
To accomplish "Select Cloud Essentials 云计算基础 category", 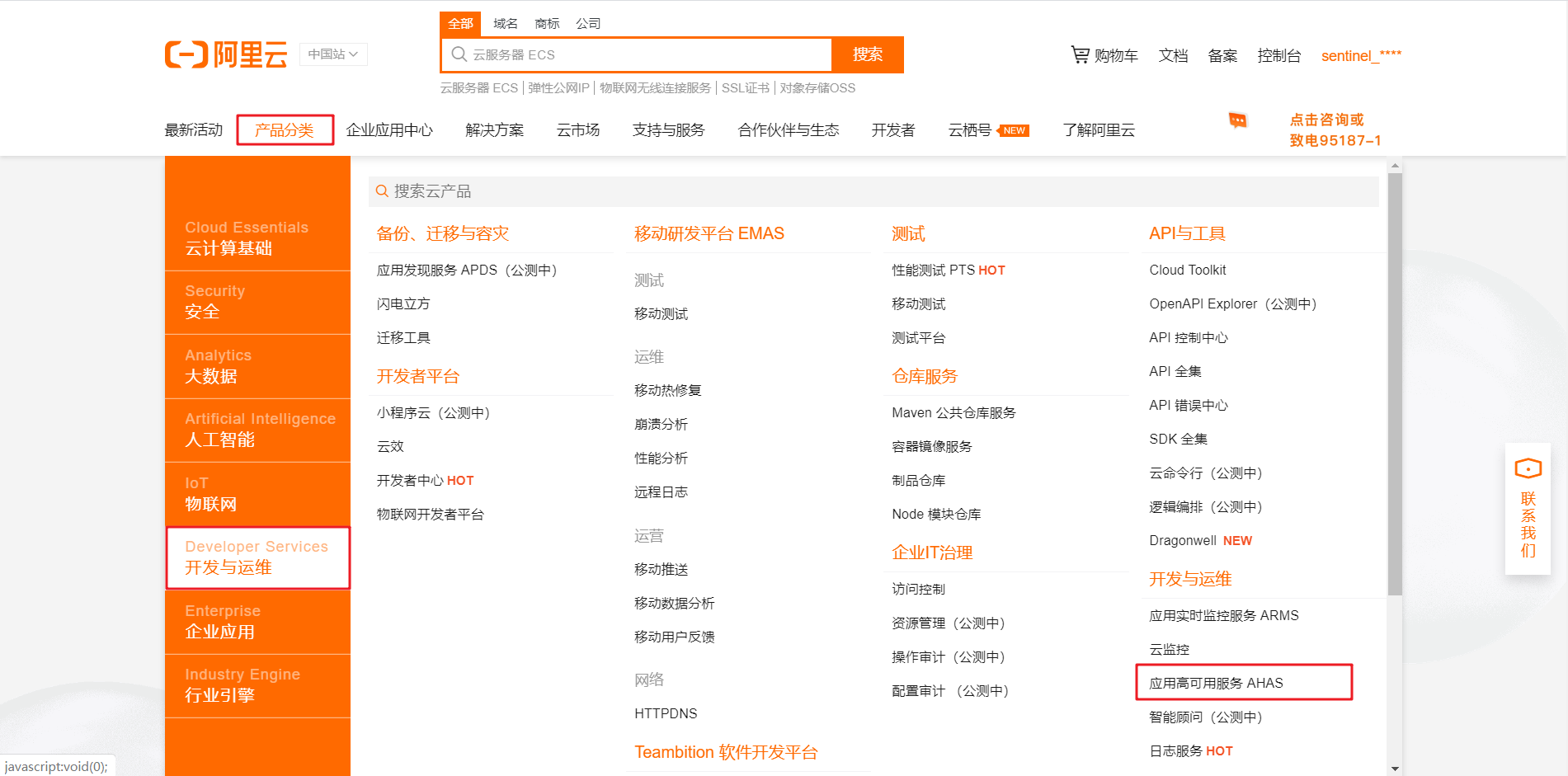I will coord(257,238).
